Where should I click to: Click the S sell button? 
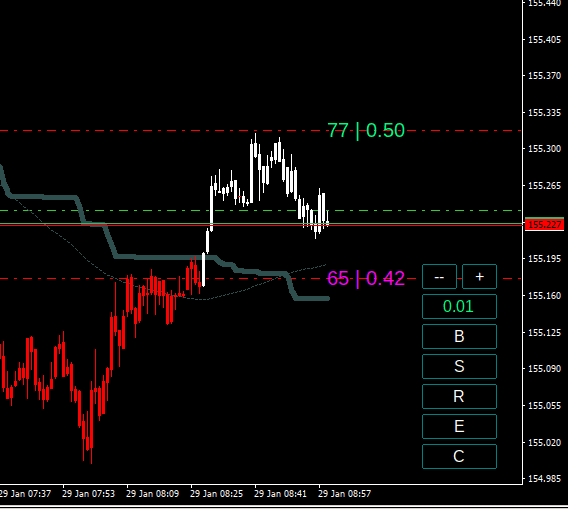[459, 367]
